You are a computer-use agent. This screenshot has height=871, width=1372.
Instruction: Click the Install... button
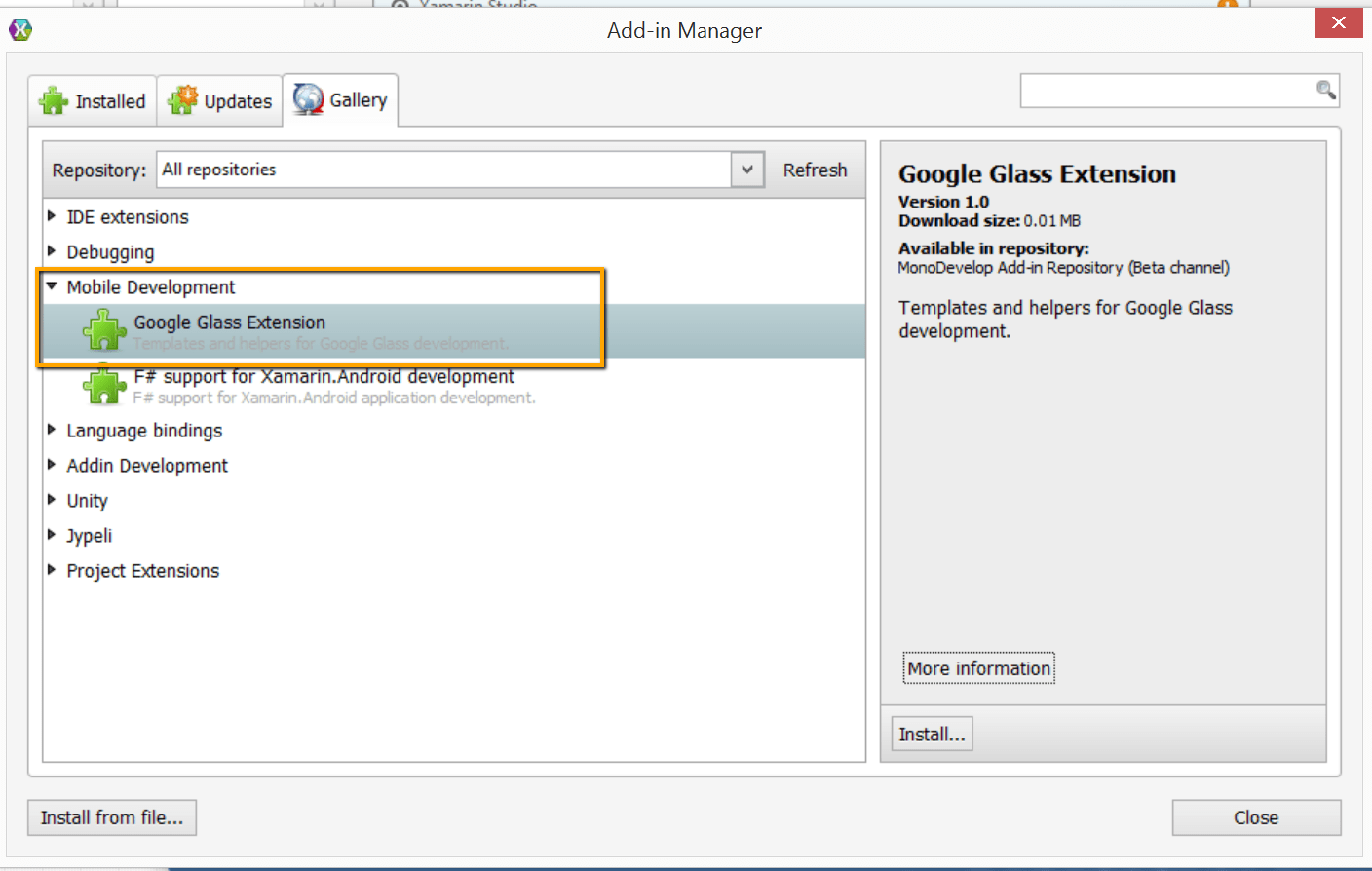pyautogui.click(x=933, y=735)
